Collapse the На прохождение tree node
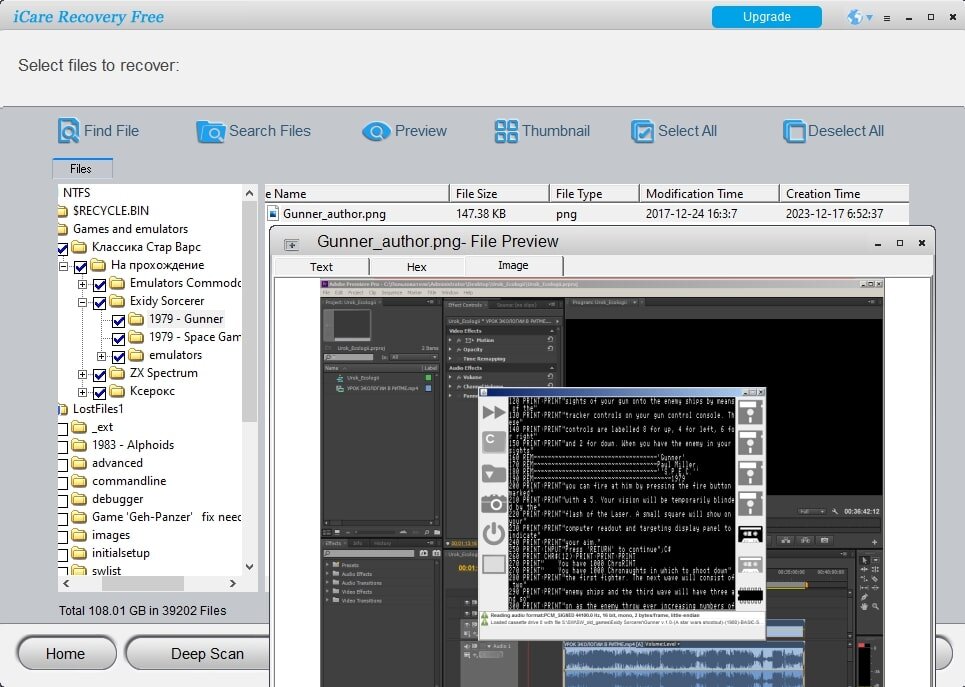The width and height of the screenshot is (965, 687). 63,267
